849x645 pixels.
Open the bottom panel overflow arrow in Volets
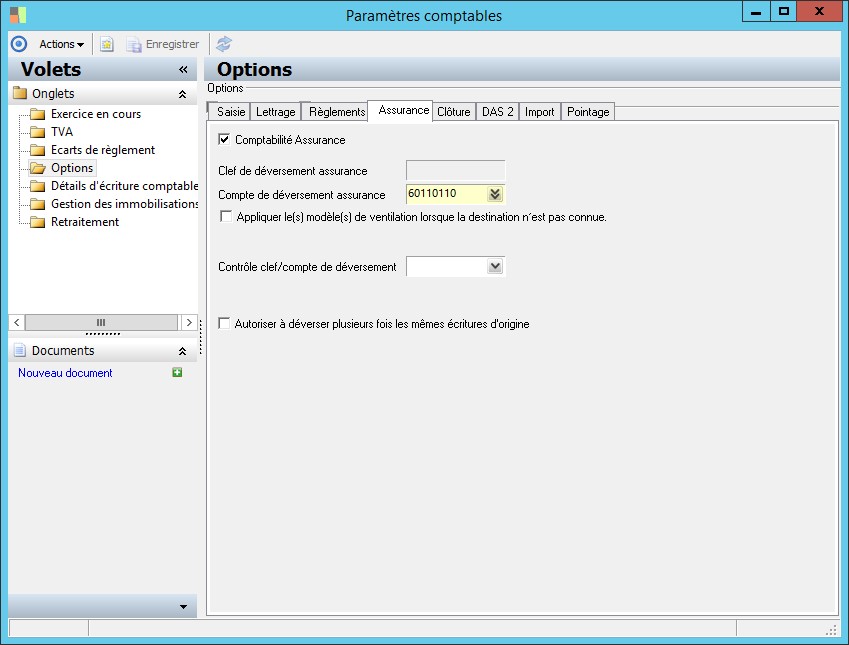(183, 607)
